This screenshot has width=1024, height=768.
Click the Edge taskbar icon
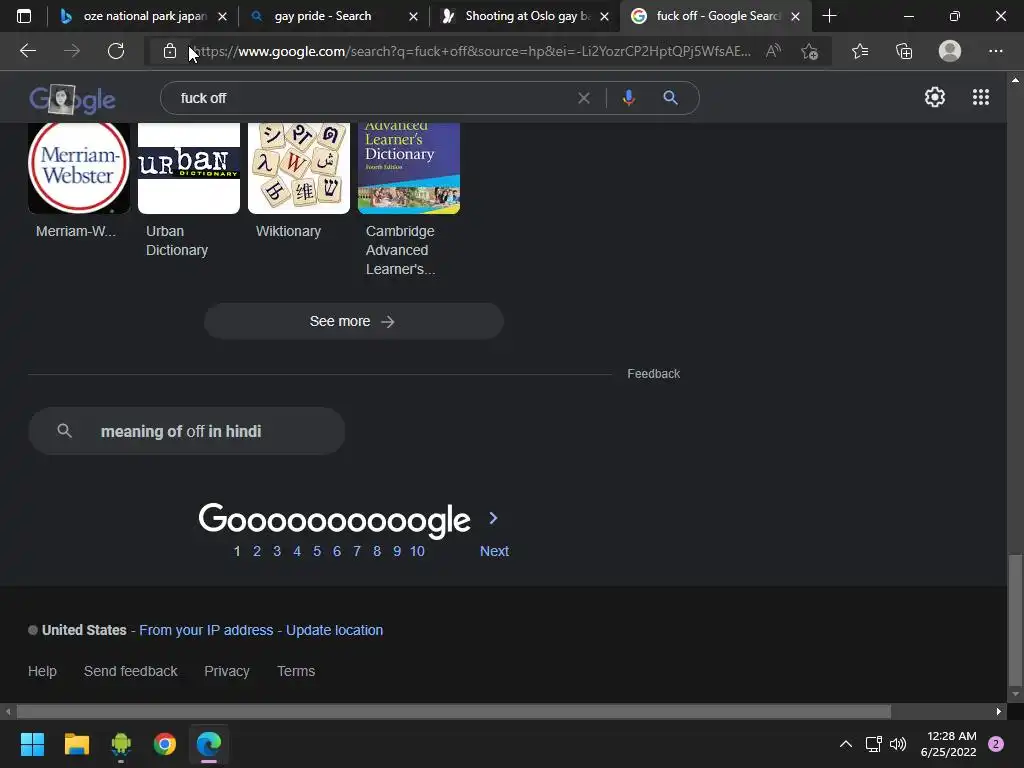tap(209, 744)
